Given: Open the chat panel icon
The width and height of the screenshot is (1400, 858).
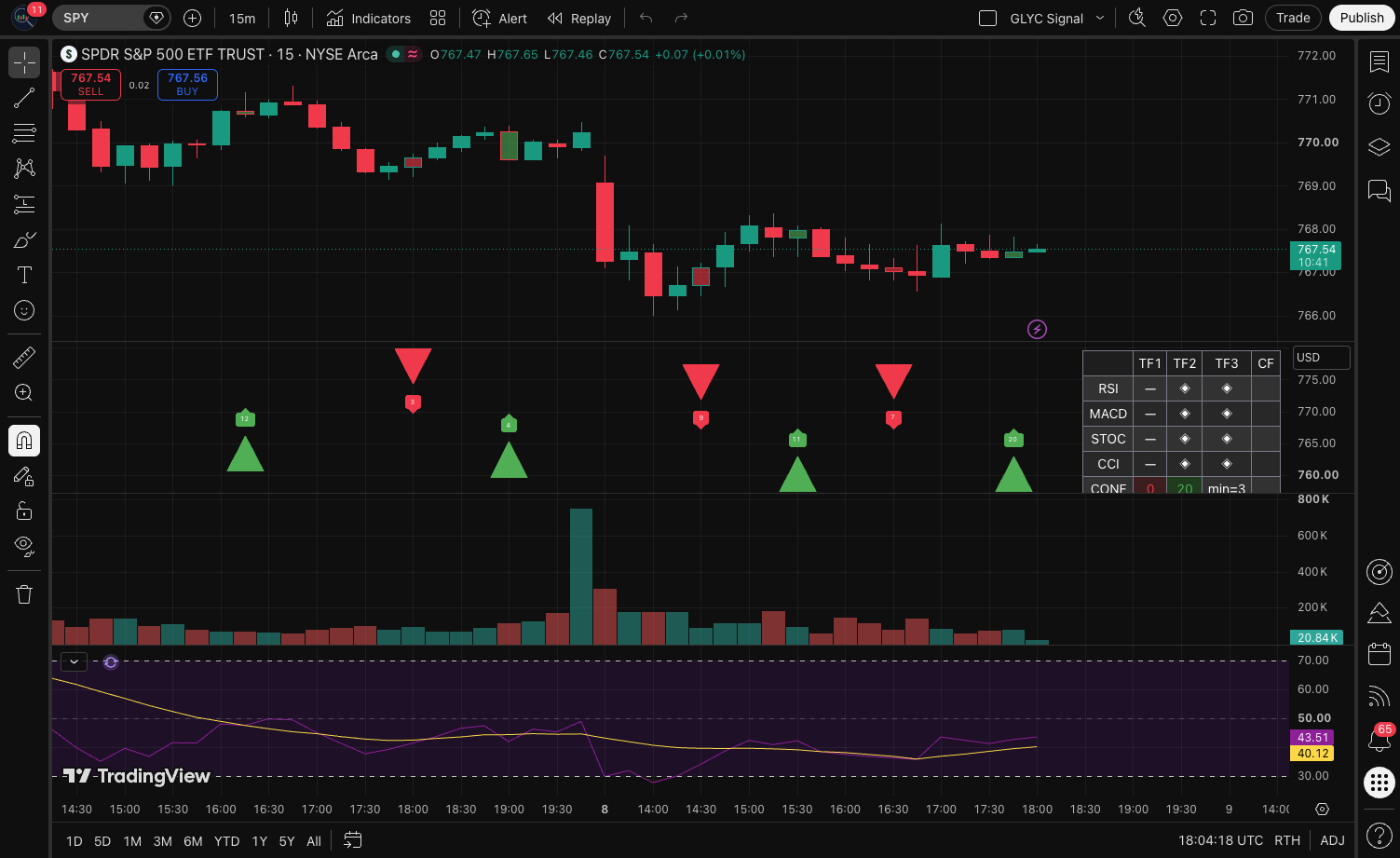Looking at the screenshot, I should click(1380, 191).
